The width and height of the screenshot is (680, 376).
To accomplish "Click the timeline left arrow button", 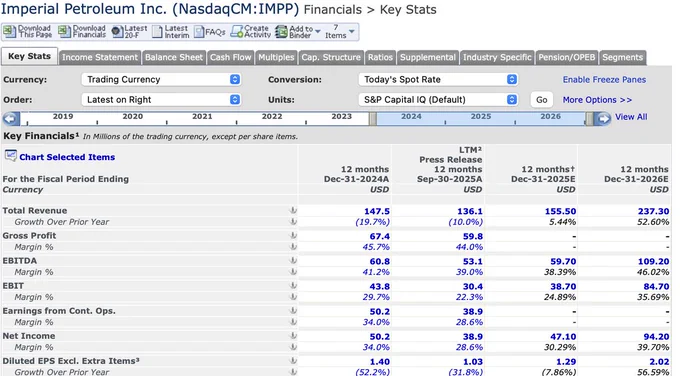I will [x=11, y=118].
